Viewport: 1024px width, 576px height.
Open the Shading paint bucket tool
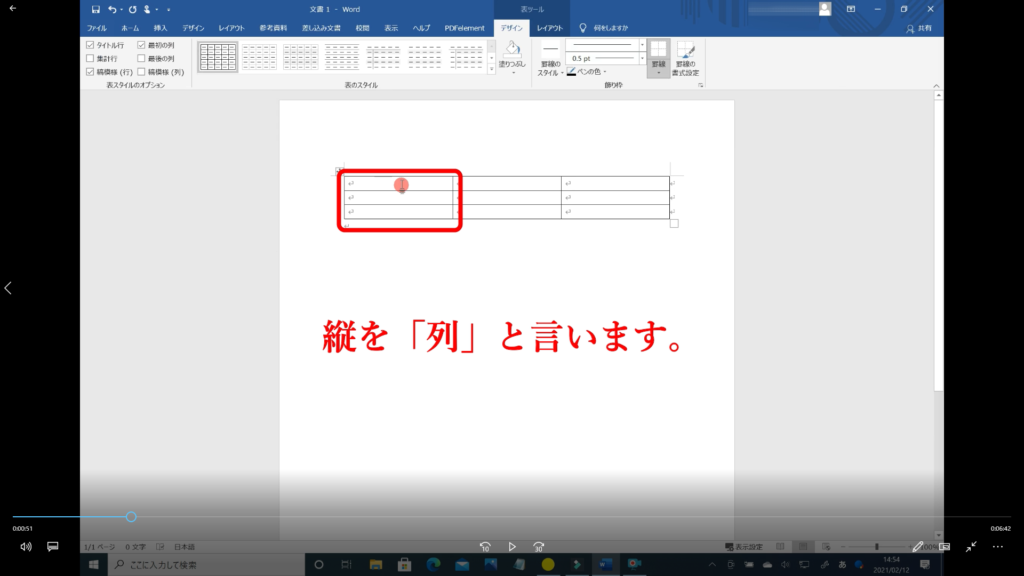pos(511,54)
